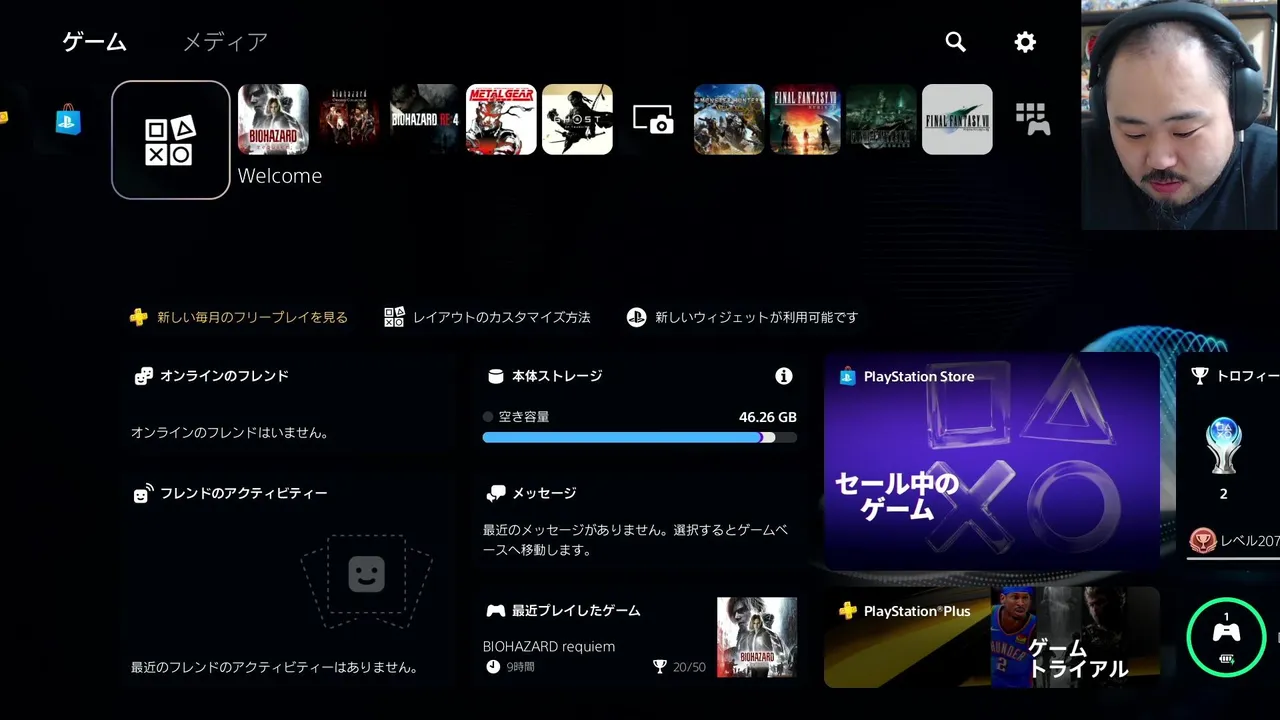Click the yellow PlayStation Plus icon beside フリープレイ

click(139, 317)
